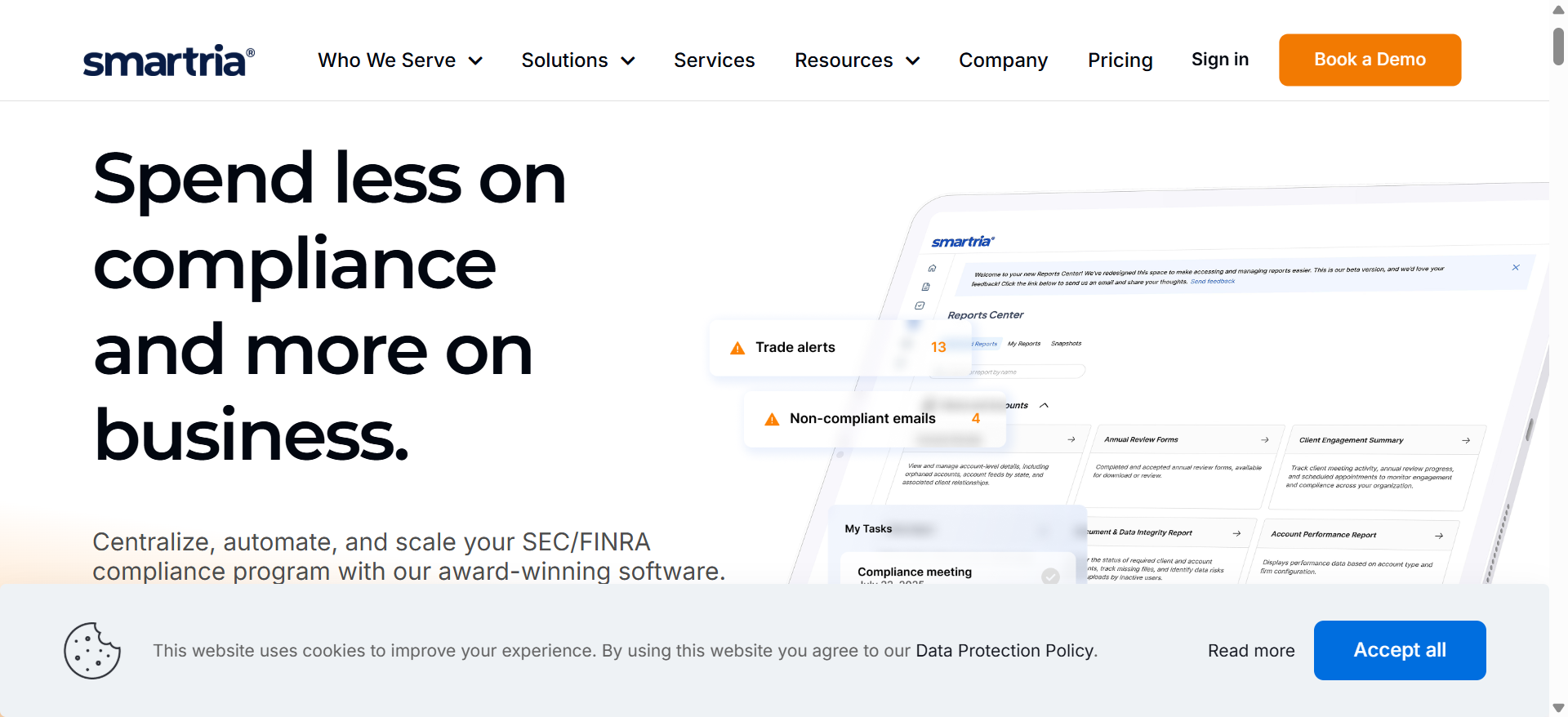Image resolution: width=1568 pixels, height=717 pixels.
Task: Click the cookie icon in consent banner
Action: (92, 651)
